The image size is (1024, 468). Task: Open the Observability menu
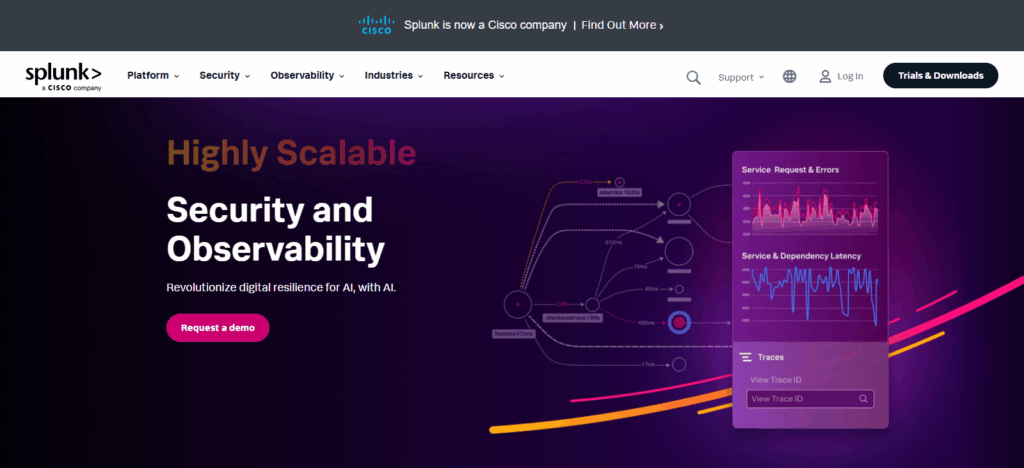click(x=307, y=76)
